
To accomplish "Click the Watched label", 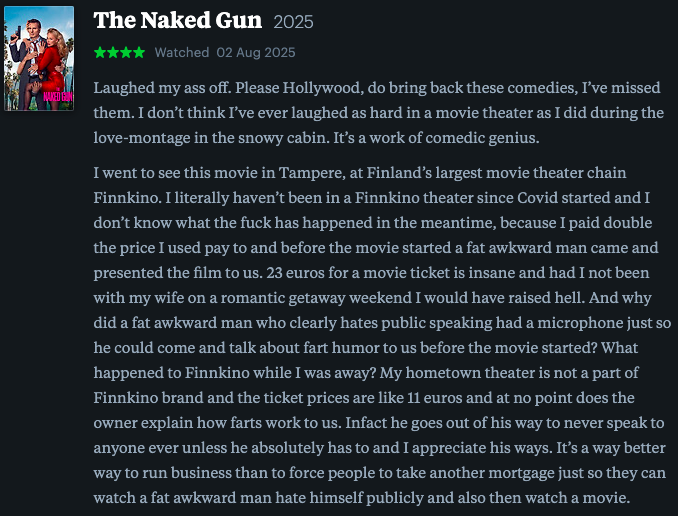I will [181, 52].
